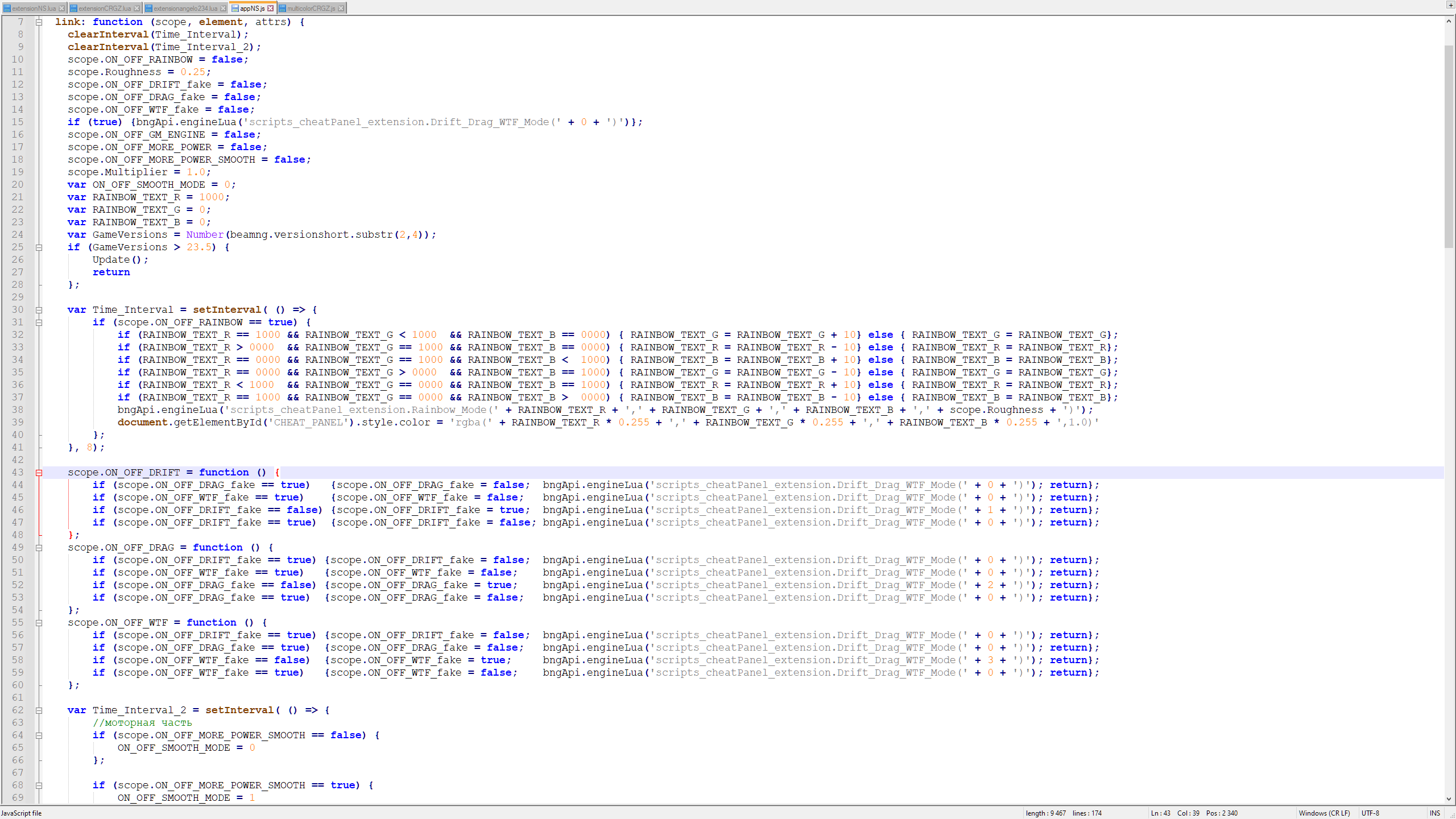Collapse the Time_Interval_2 fold at line 62
This screenshot has height=819, width=1456.
coord(39,710)
